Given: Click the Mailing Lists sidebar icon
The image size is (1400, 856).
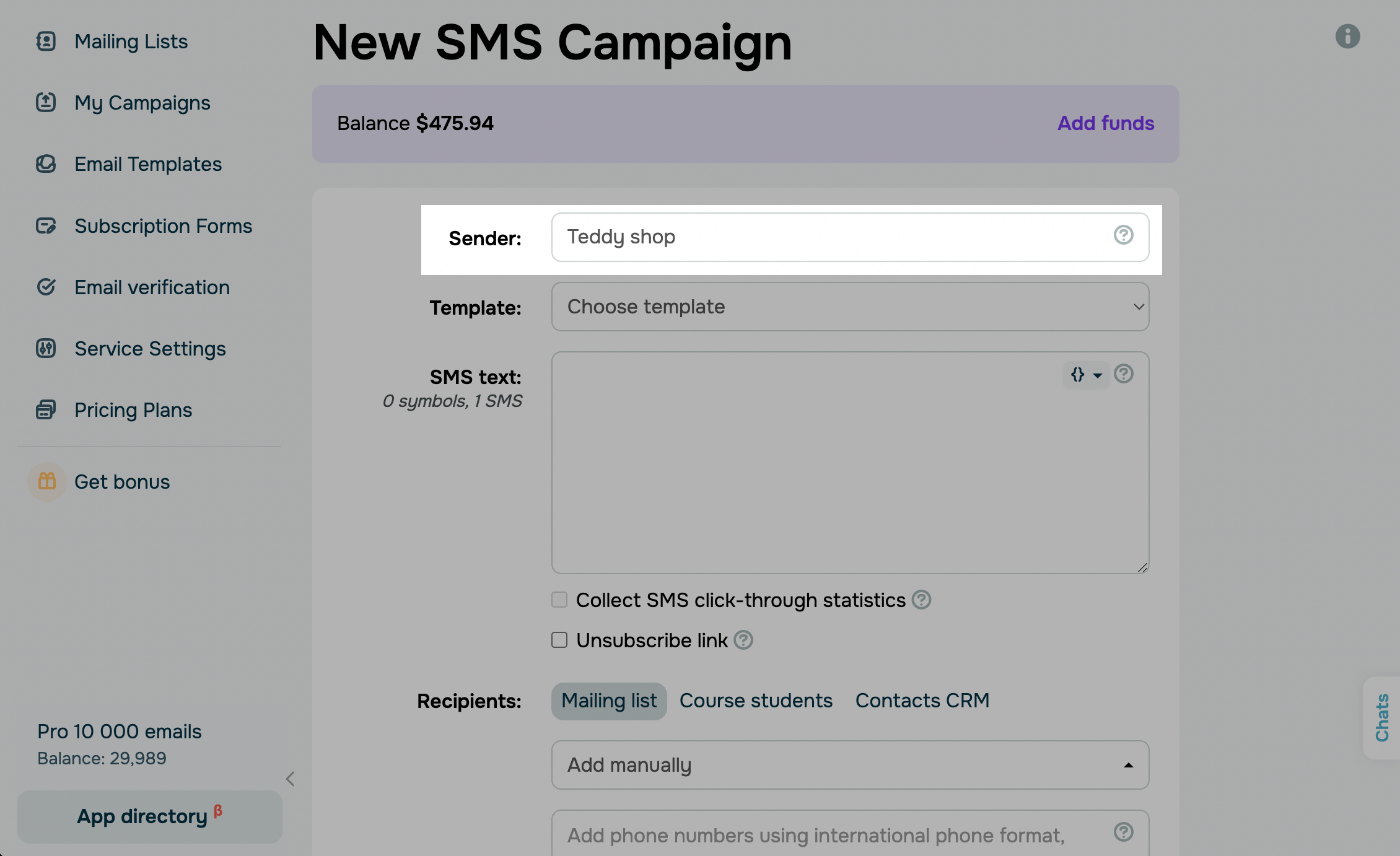Looking at the screenshot, I should (x=46, y=41).
